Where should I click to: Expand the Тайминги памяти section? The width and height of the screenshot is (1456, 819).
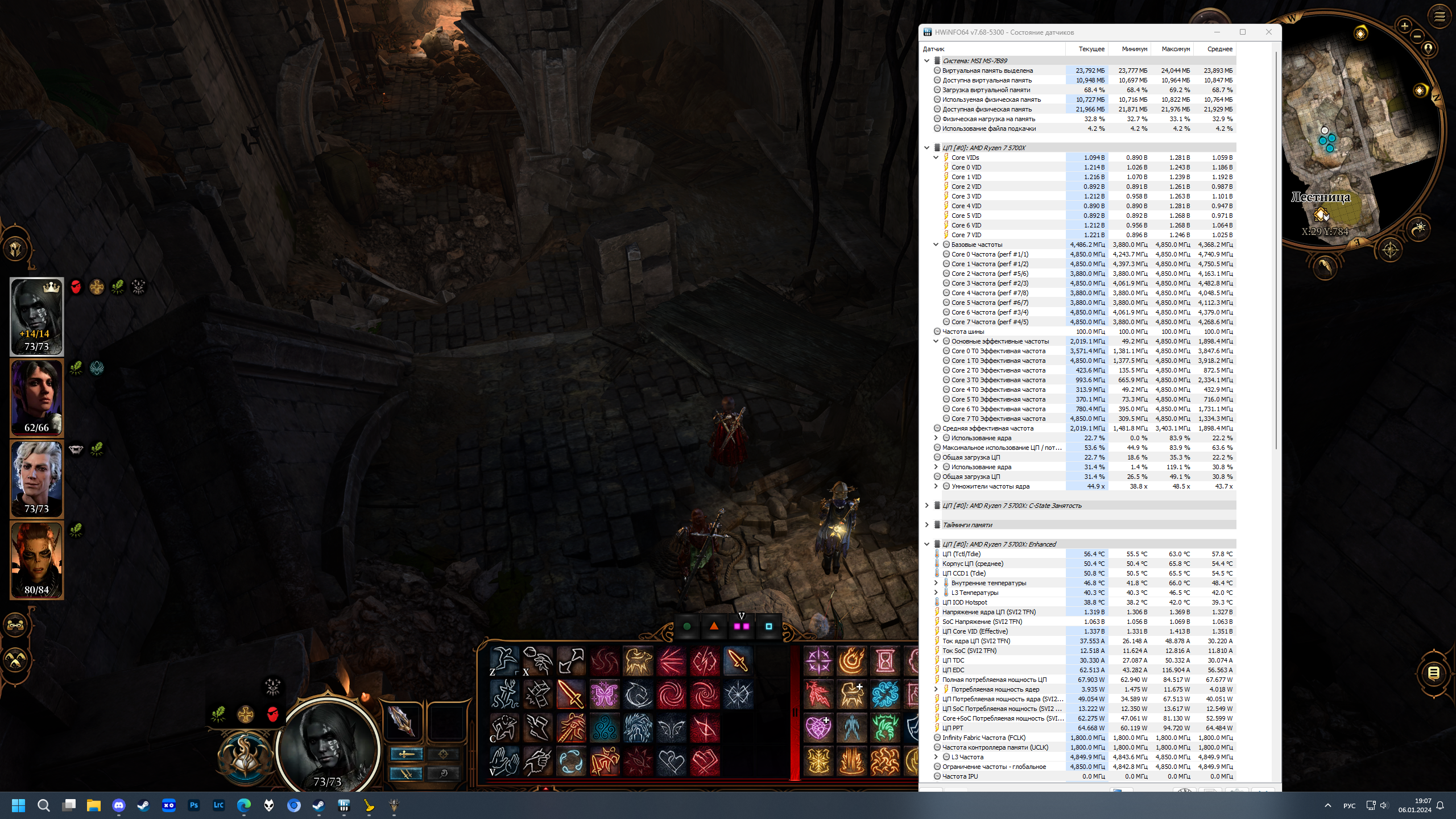(x=926, y=525)
